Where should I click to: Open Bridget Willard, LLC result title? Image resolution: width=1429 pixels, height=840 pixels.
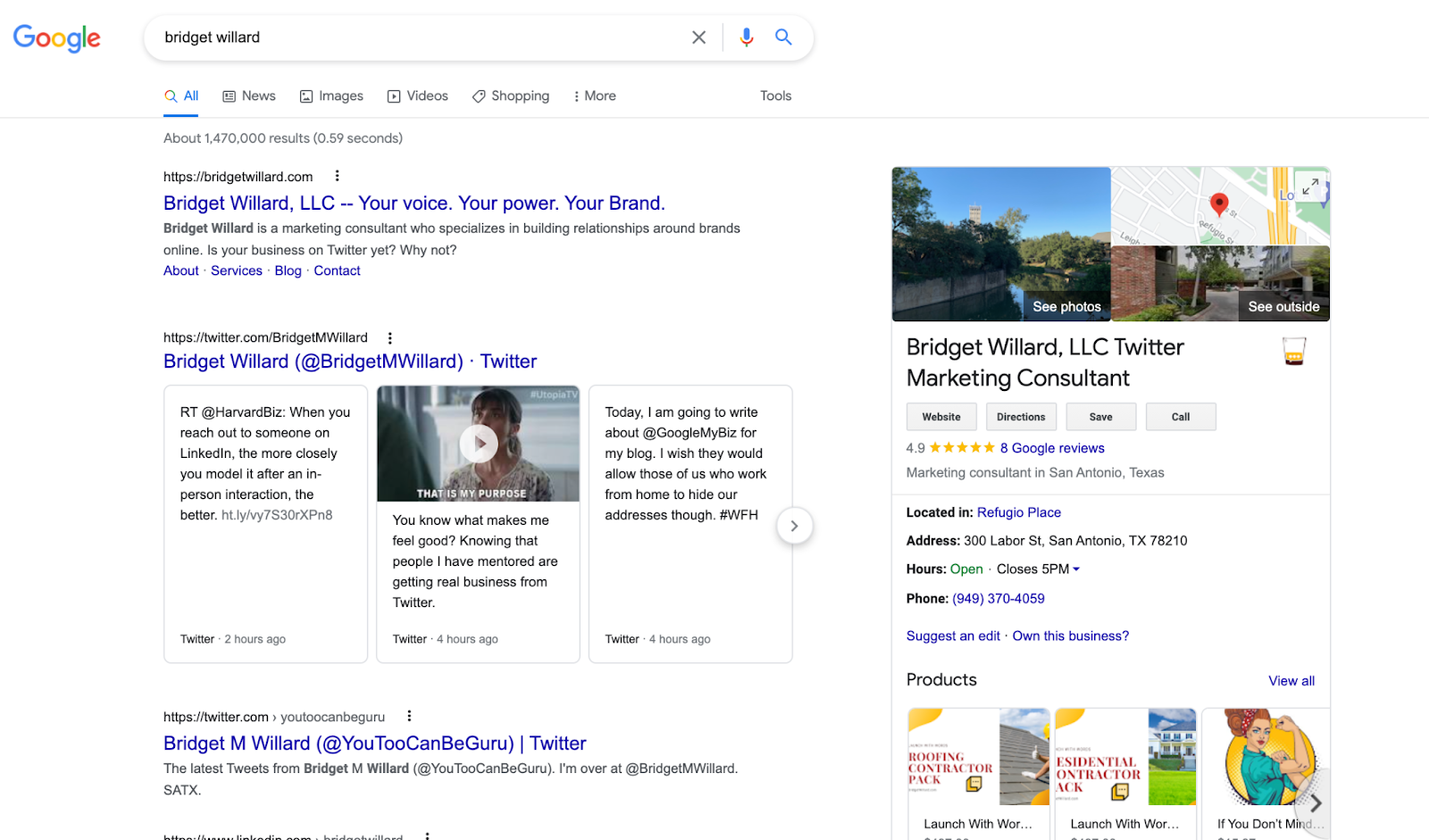tap(414, 204)
